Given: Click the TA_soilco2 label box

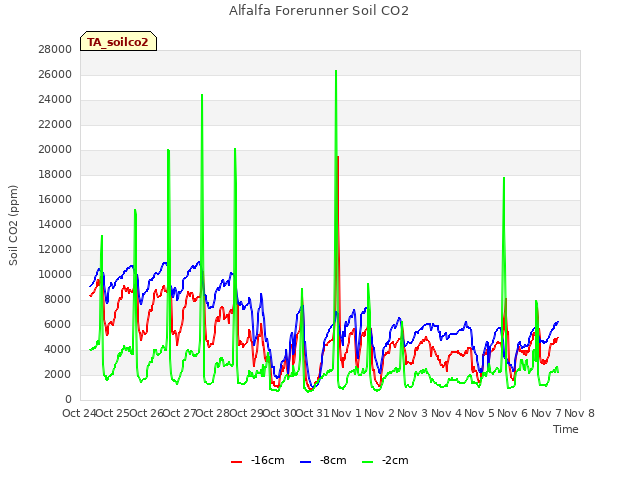Looking at the screenshot, I should (x=118, y=41).
